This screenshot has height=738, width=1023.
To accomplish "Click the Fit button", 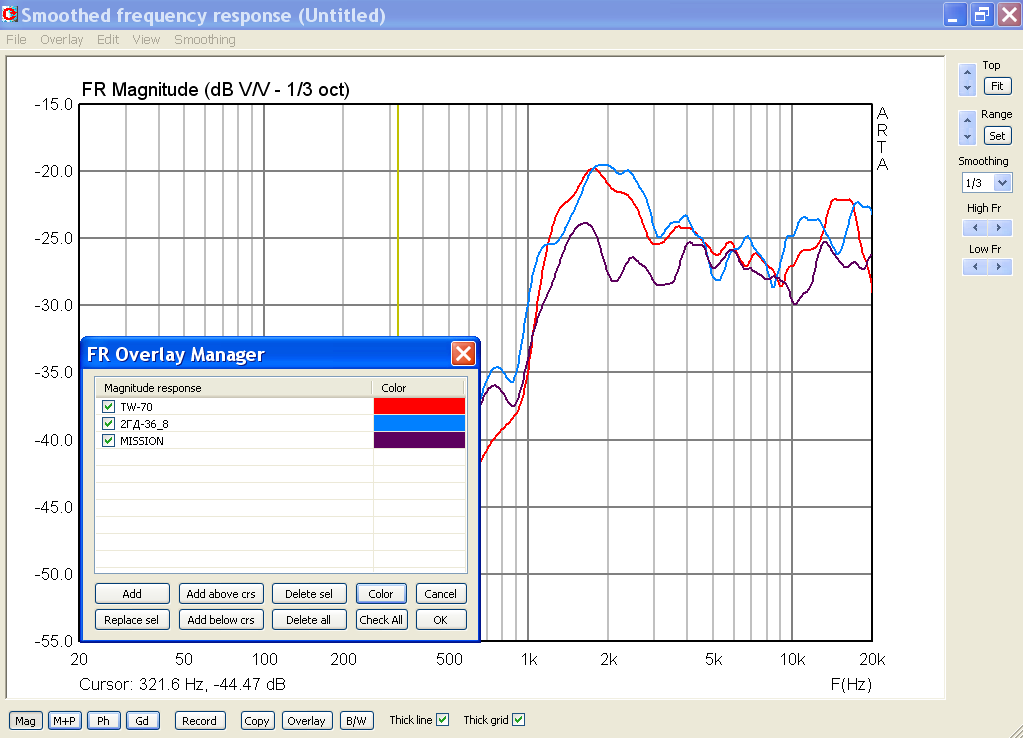I will pyautogui.click(x=998, y=86).
